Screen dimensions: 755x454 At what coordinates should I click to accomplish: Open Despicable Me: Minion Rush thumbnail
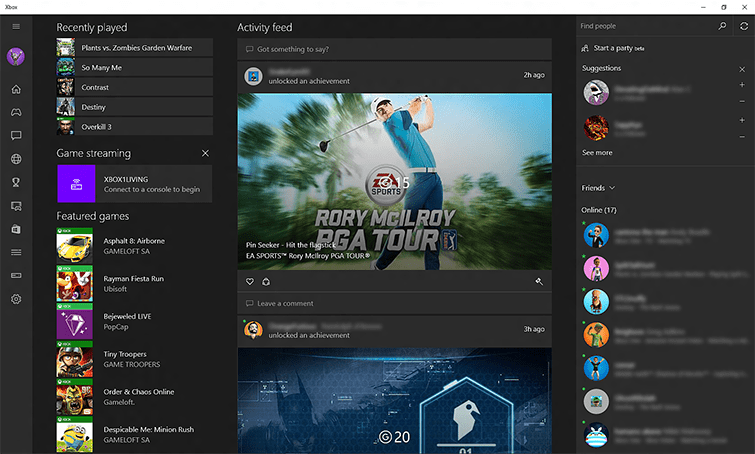pos(74,434)
